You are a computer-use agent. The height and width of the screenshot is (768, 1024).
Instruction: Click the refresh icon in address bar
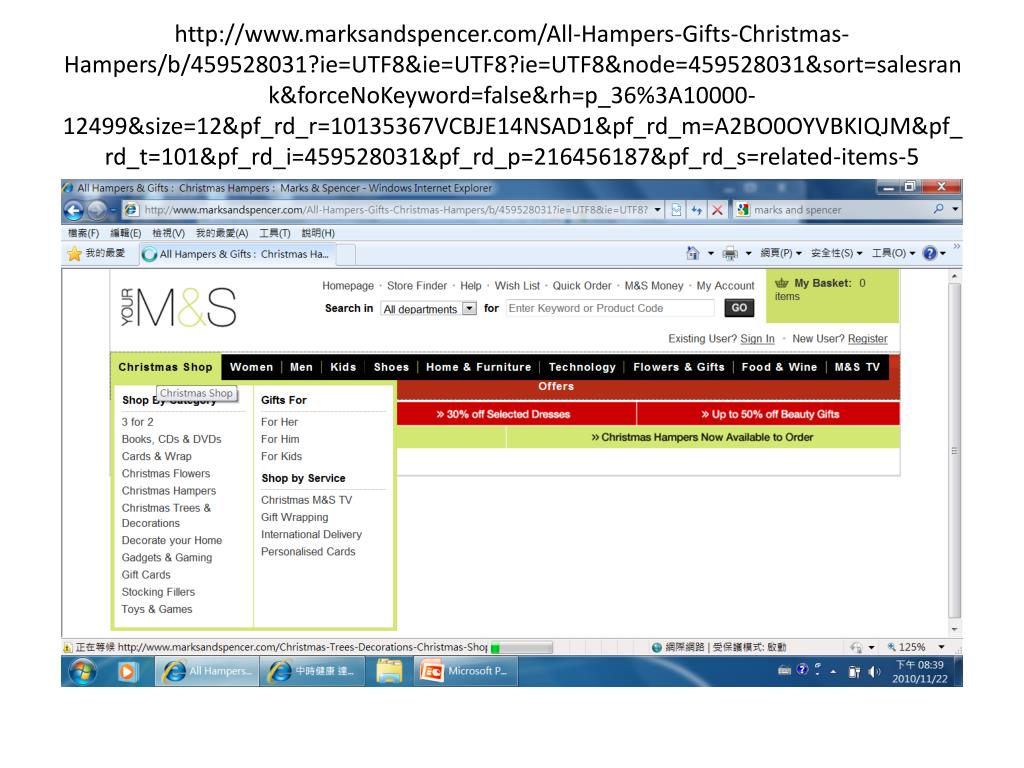pyautogui.click(x=697, y=210)
